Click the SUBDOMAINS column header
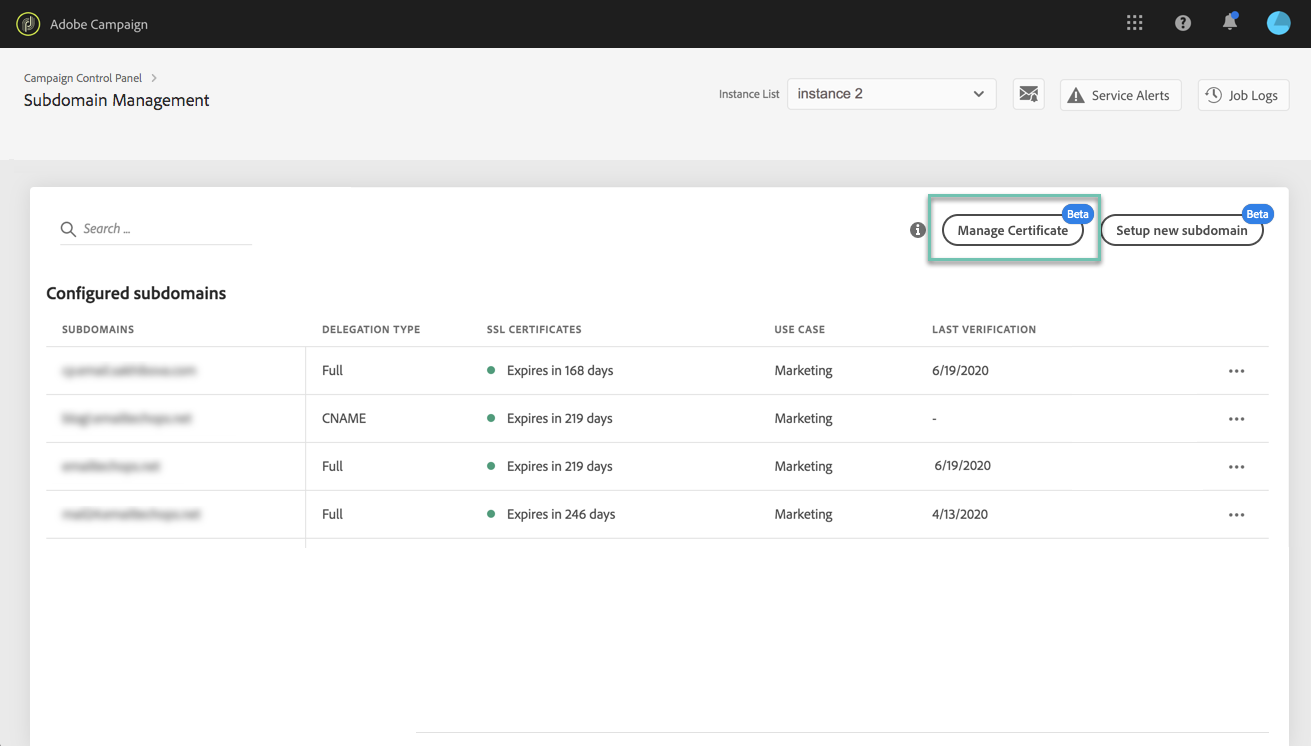Image resolution: width=1311 pixels, height=746 pixels. (x=98, y=329)
